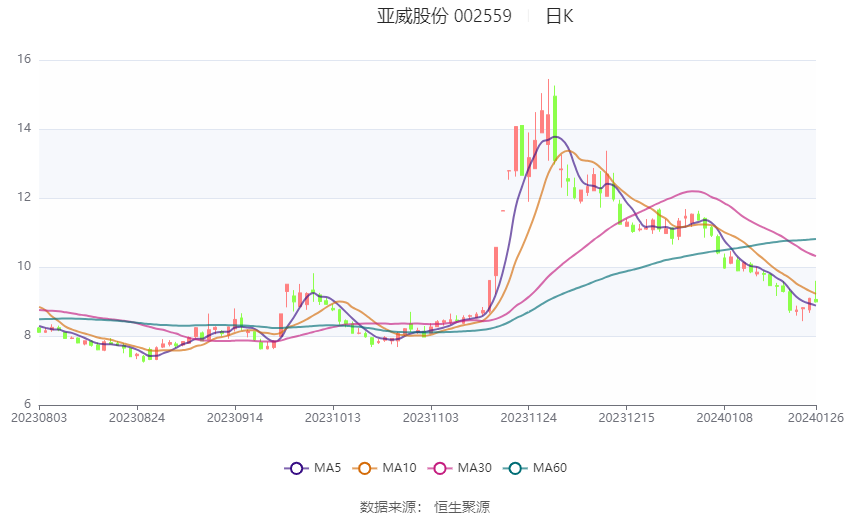The width and height of the screenshot is (850, 517).
Task: Click the y-axis value 8
Action: pyautogui.click(x=27, y=335)
